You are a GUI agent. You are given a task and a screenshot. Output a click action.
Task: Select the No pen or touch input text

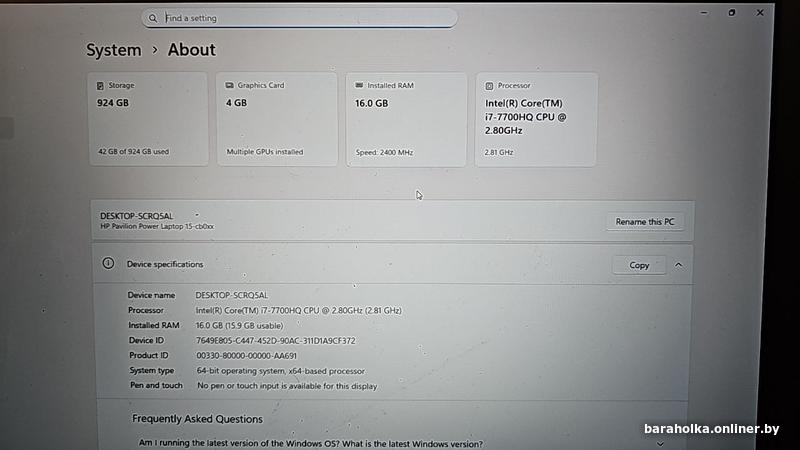pyautogui.click(x=287, y=386)
